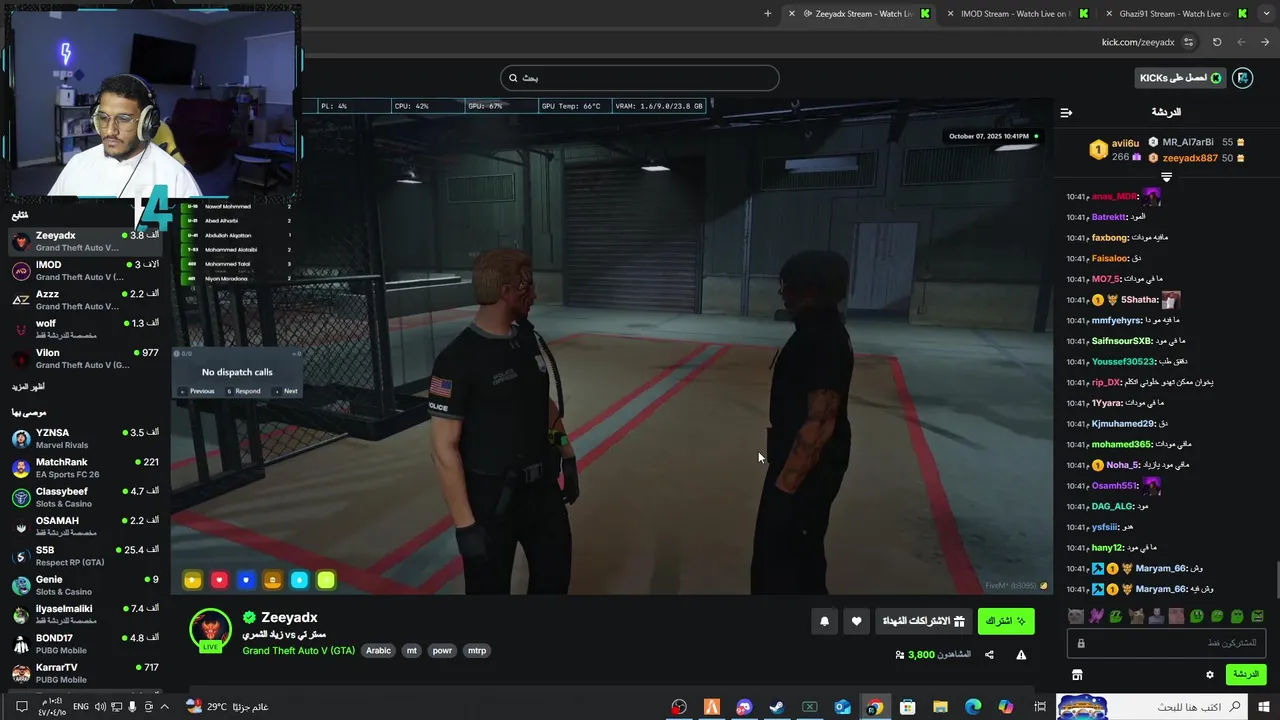Switch to Ghazi91 Stream tab
1280x720 pixels.
[1173, 14]
